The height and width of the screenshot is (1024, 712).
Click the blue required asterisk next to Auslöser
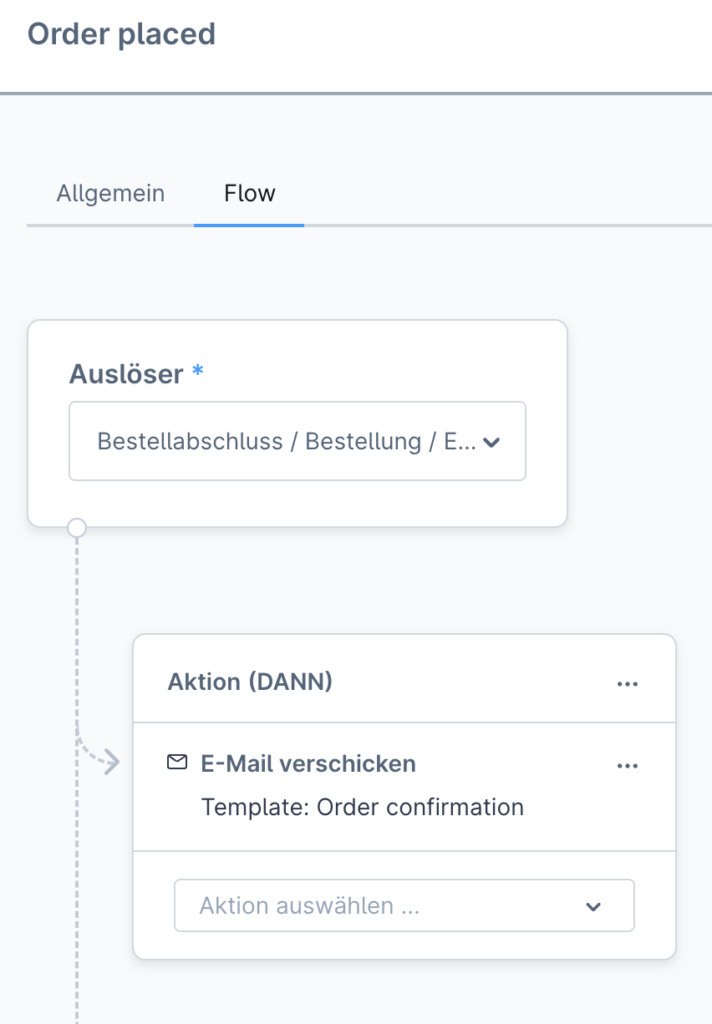tap(198, 371)
